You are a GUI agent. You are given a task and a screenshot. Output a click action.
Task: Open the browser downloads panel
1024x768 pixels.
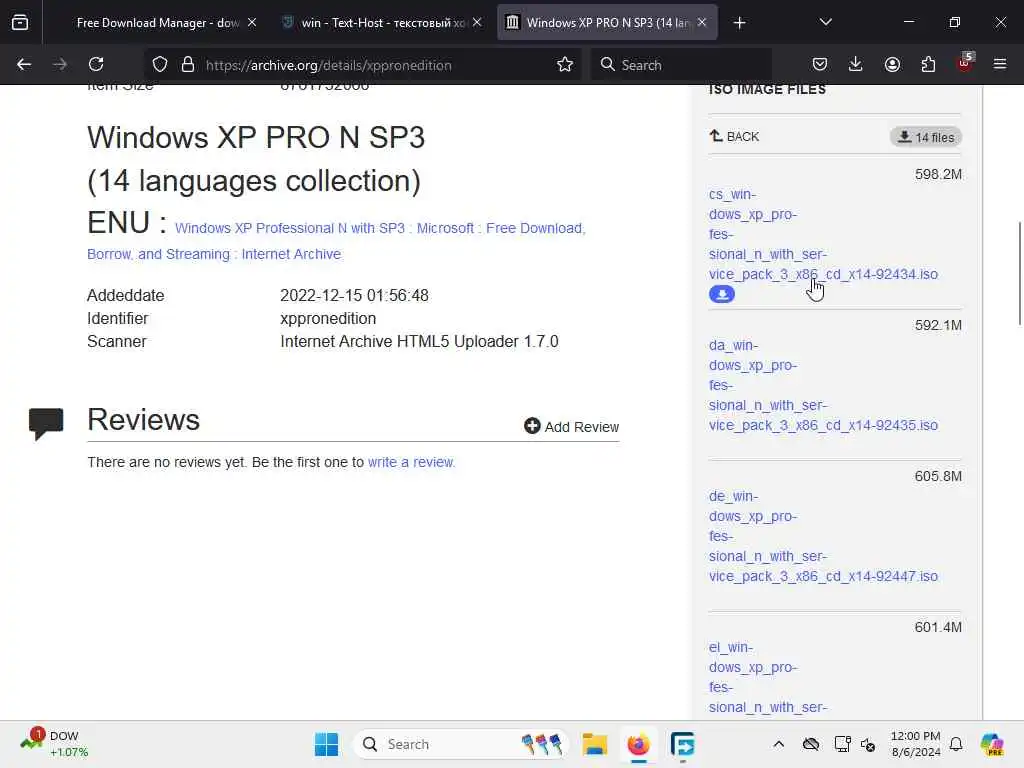pos(856,65)
